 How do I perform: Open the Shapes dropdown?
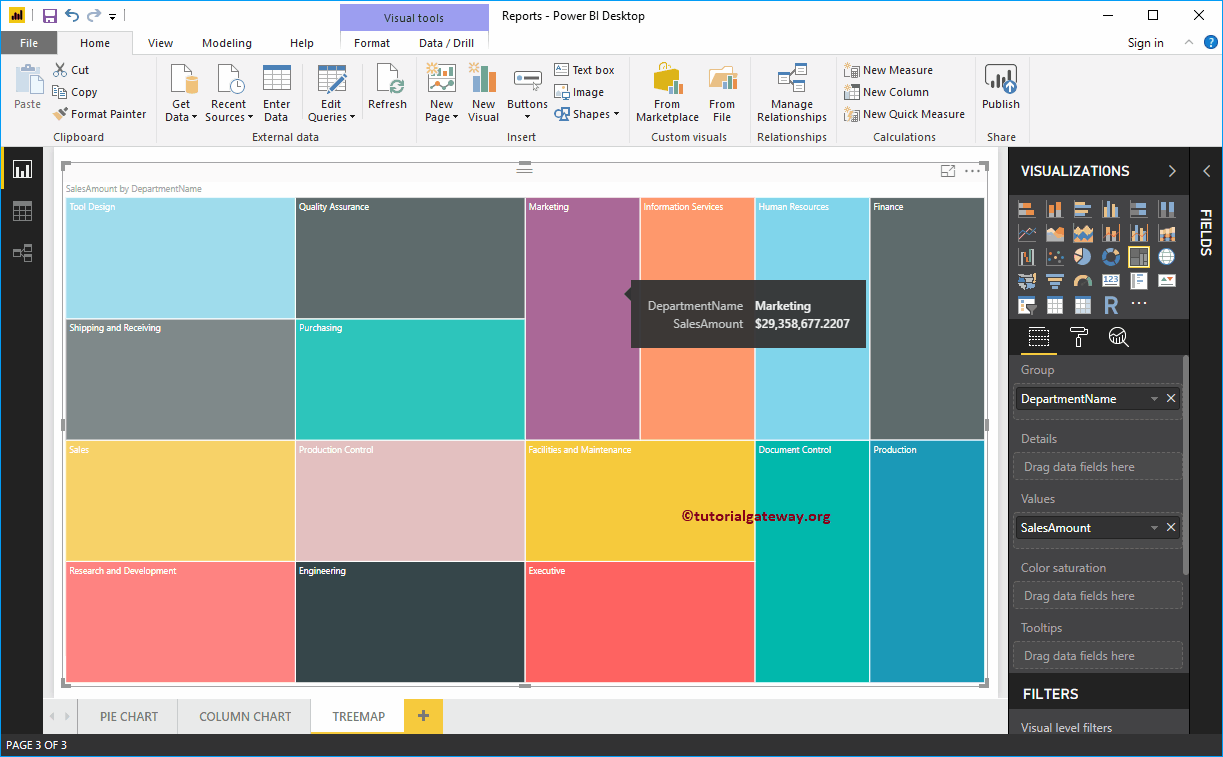(x=586, y=114)
